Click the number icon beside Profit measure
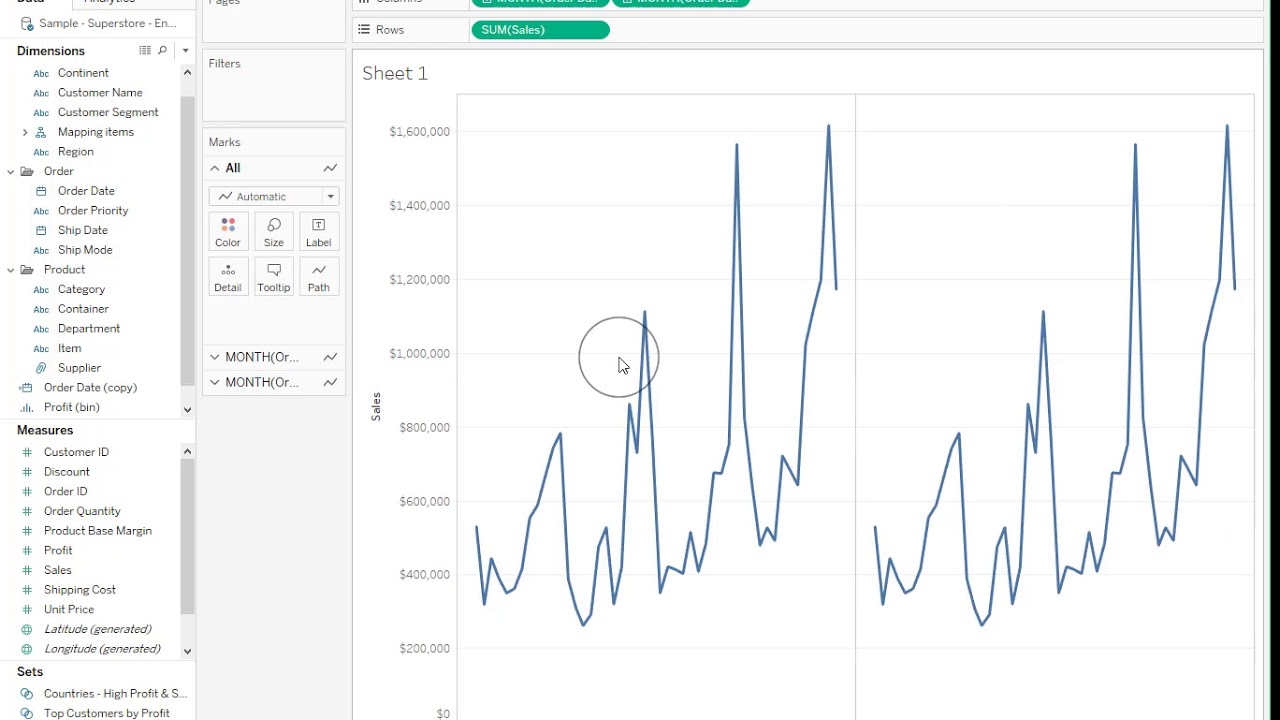This screenshot has height=720, width=1280. 27,551
